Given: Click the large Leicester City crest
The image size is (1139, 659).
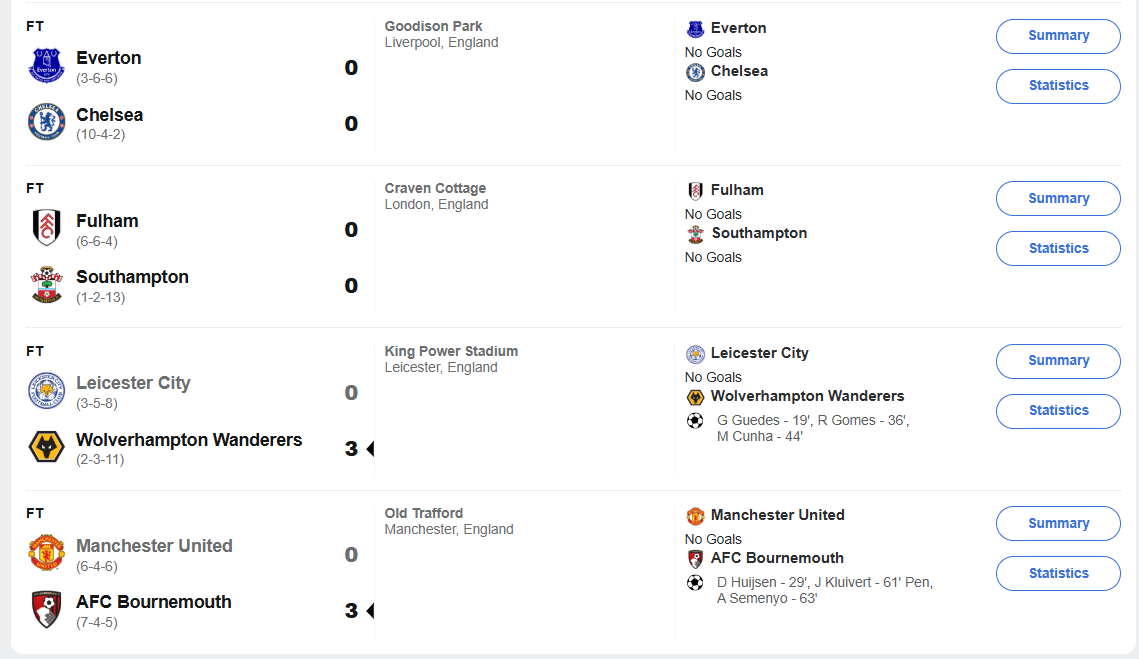Looking at the screenshot, I should 47,391.
